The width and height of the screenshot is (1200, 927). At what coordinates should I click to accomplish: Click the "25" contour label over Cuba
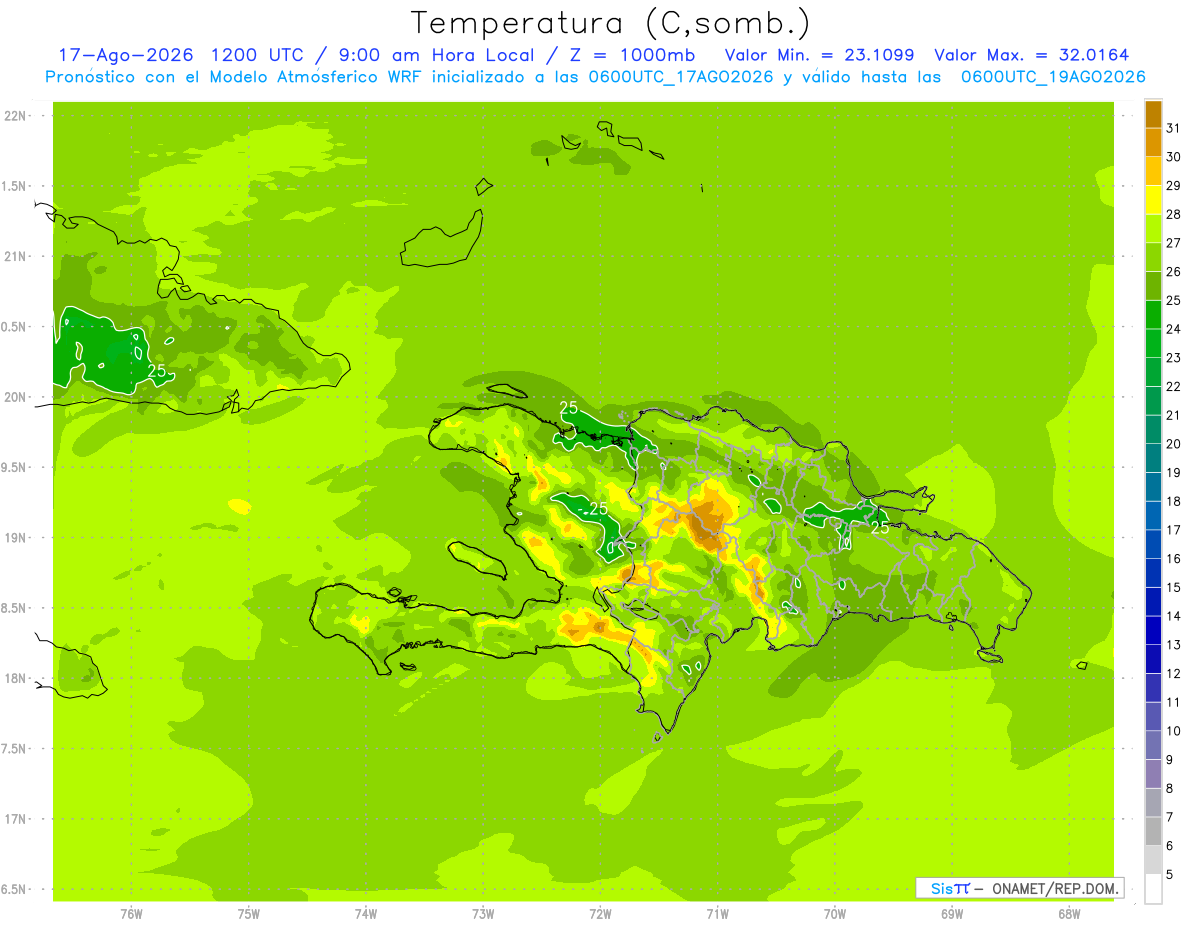coord(157,371)
